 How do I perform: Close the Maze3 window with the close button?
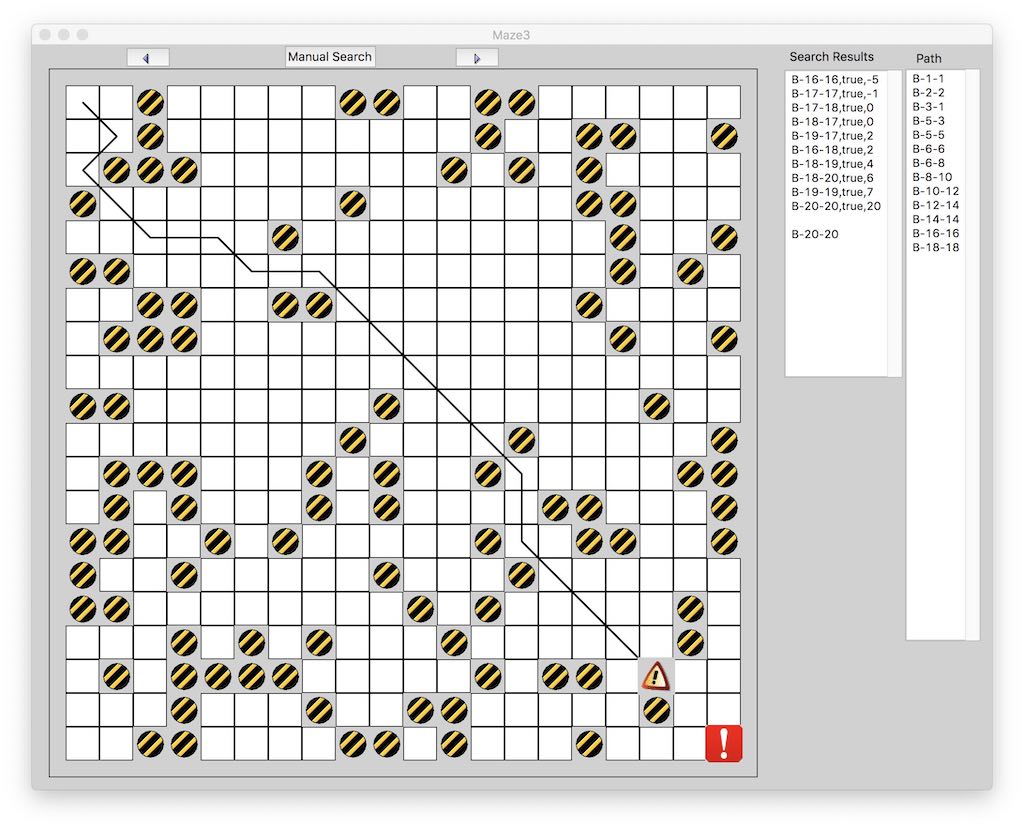coord(46,35)
